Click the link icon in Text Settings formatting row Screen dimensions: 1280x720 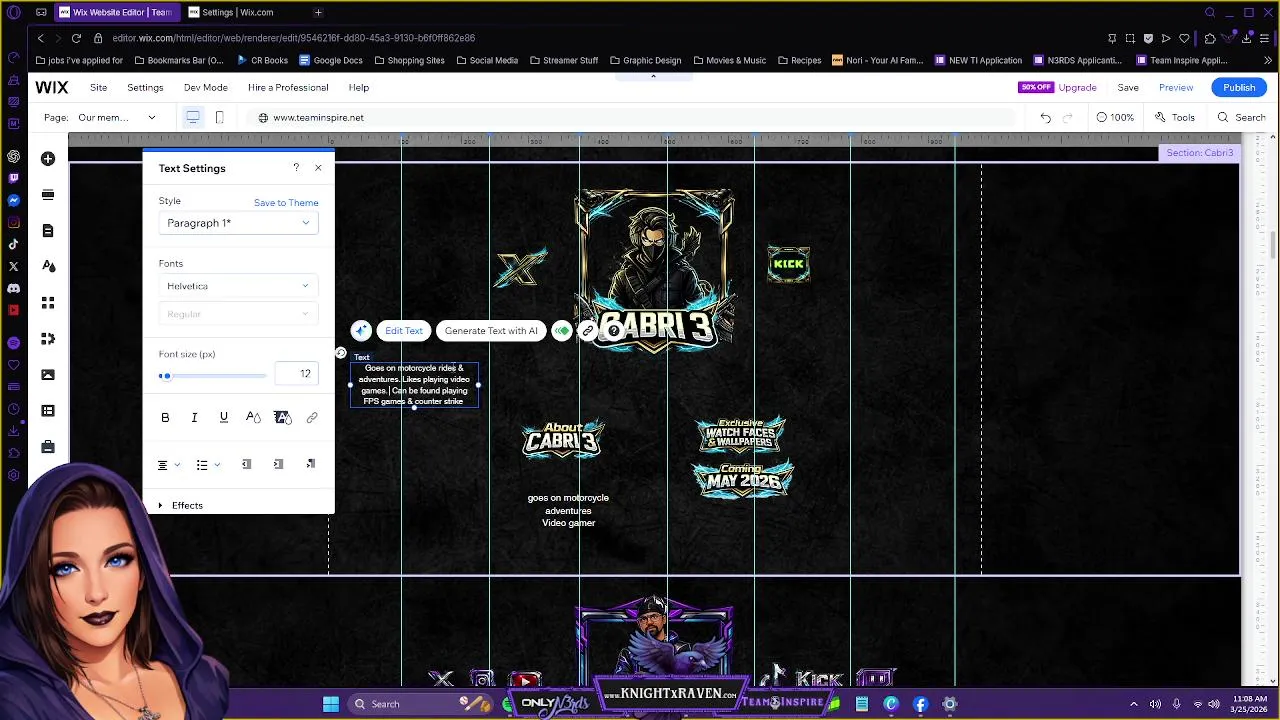tap(312, 418)
